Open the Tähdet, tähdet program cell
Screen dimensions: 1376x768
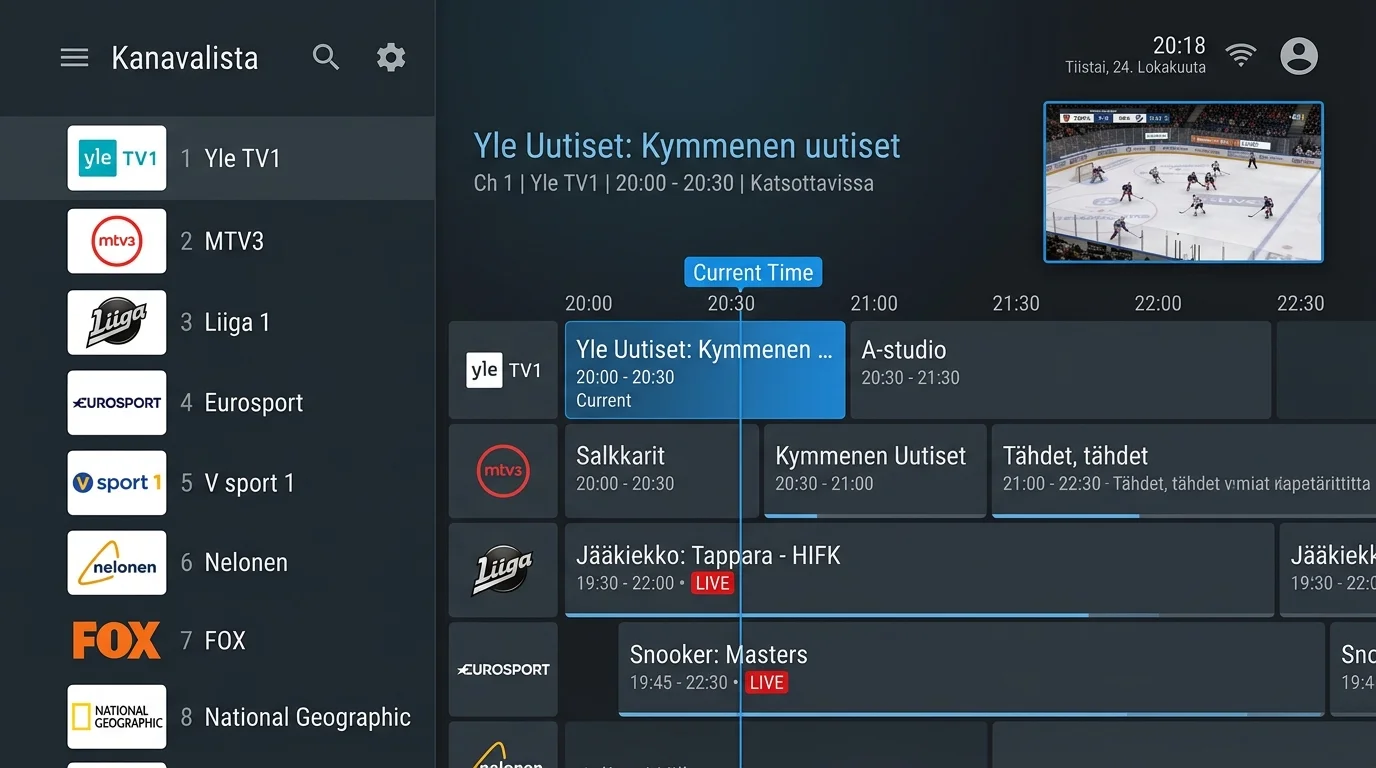1184,470
